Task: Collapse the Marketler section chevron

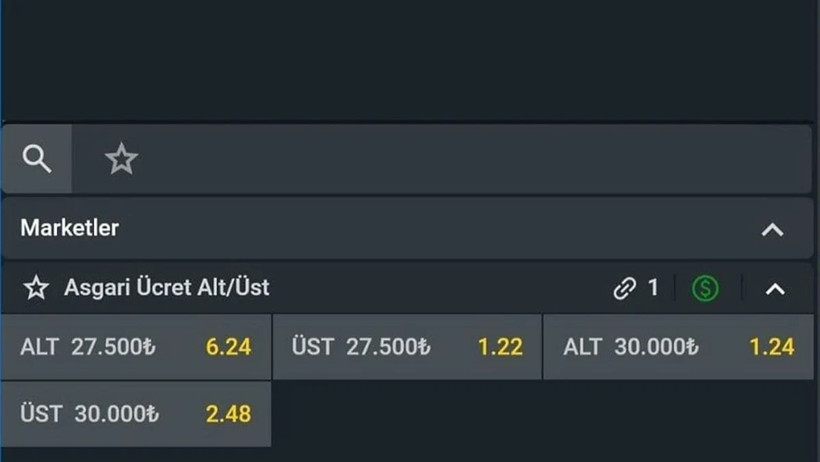Action: [x=772, y=229]
